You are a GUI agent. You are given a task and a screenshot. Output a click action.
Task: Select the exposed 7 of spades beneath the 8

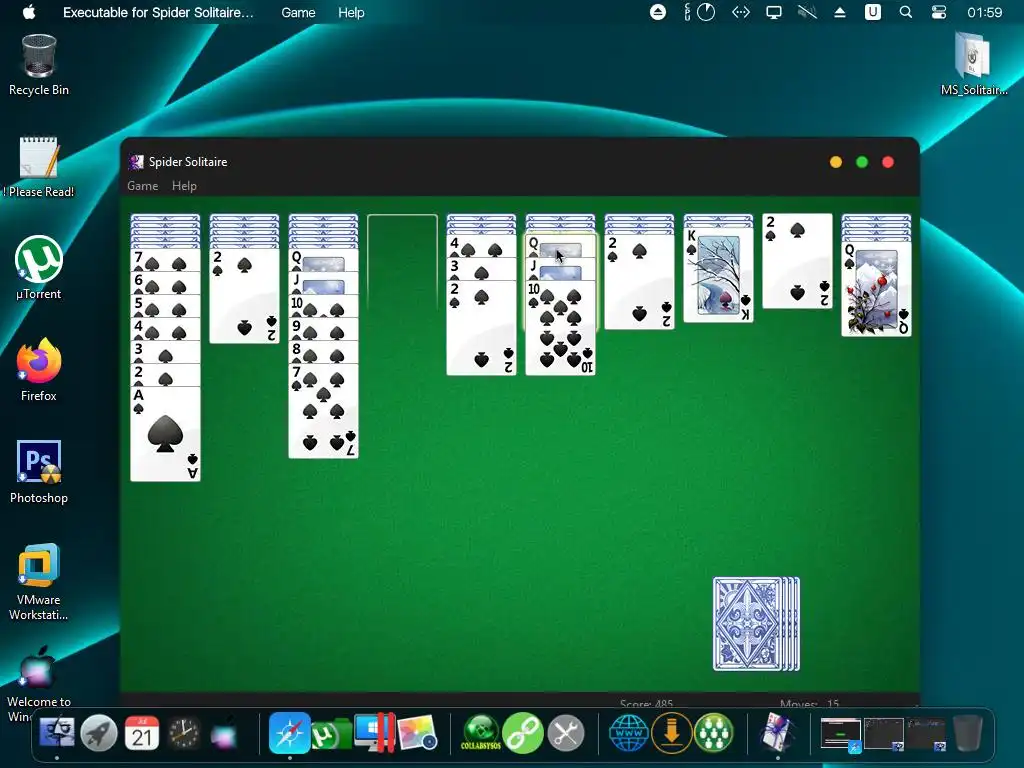click(323, 411)
